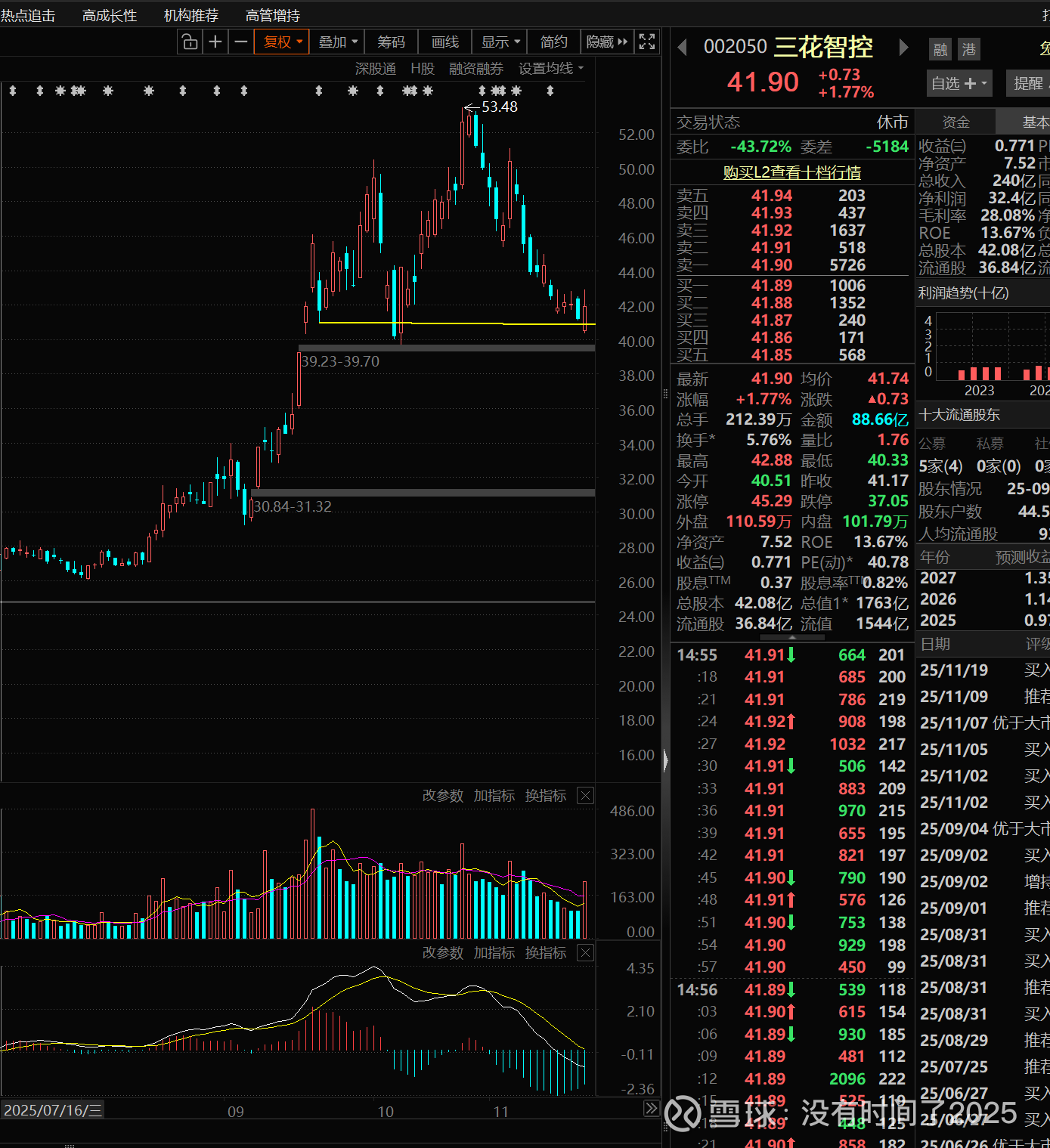Switch to 机构推荐 tab
The height and width of the screenshot is (1148, 1050).
[x=191, y=15]
